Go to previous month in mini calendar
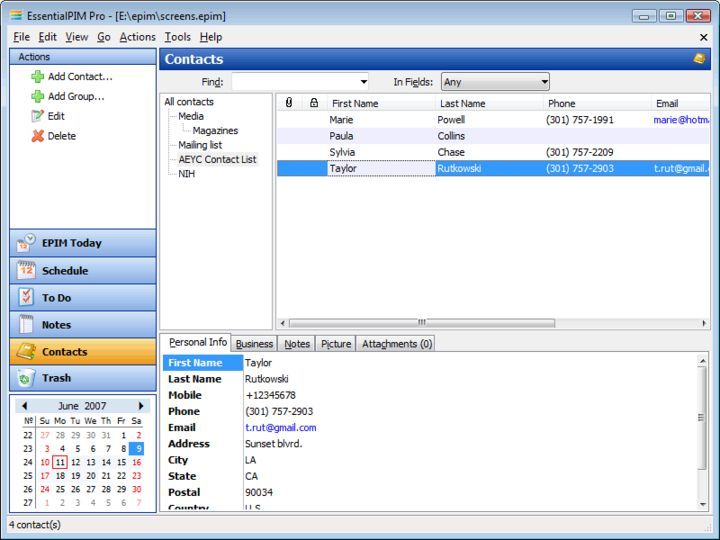This screenshot has width=720, height=540. [24, 405]
